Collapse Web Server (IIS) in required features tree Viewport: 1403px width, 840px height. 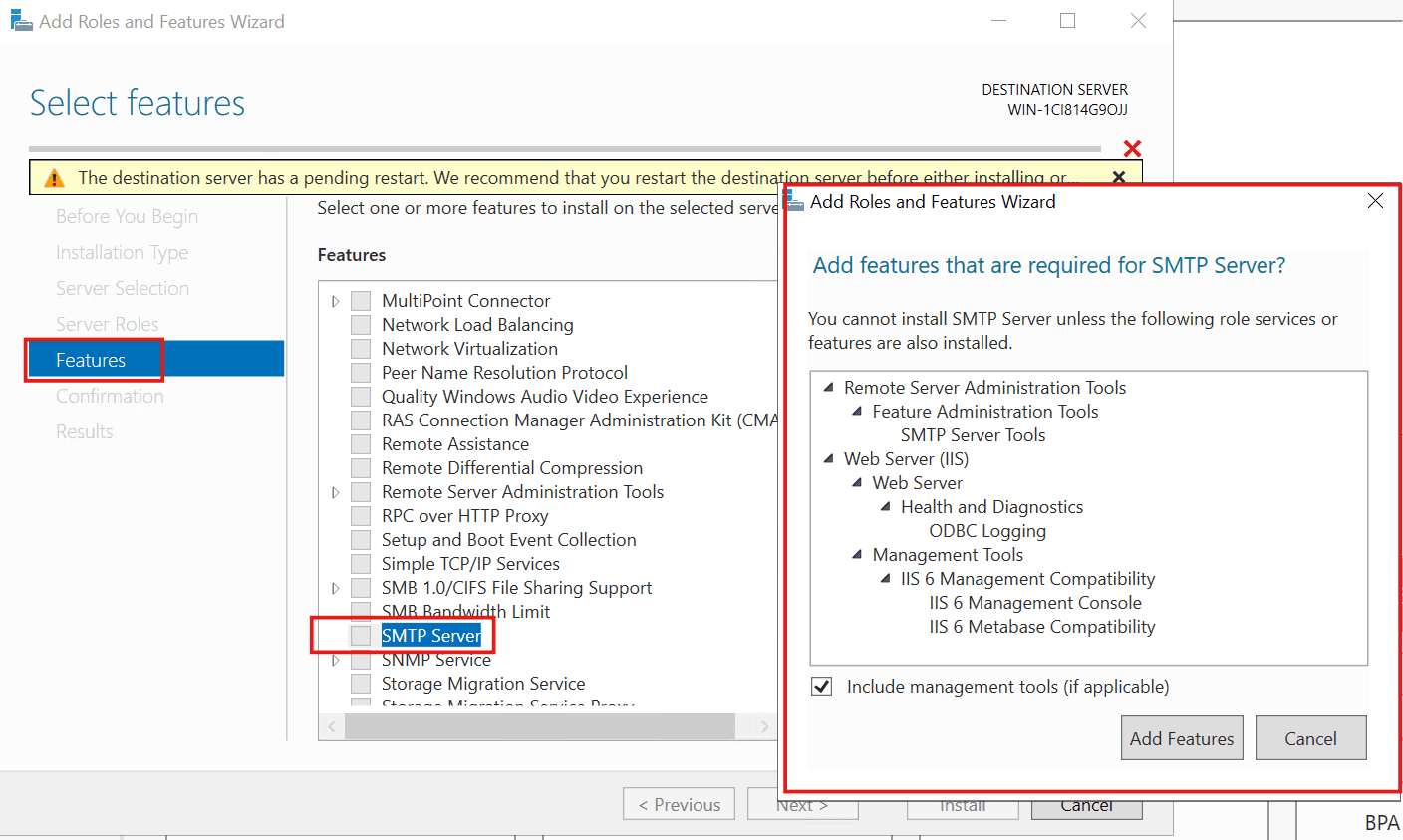828,458
